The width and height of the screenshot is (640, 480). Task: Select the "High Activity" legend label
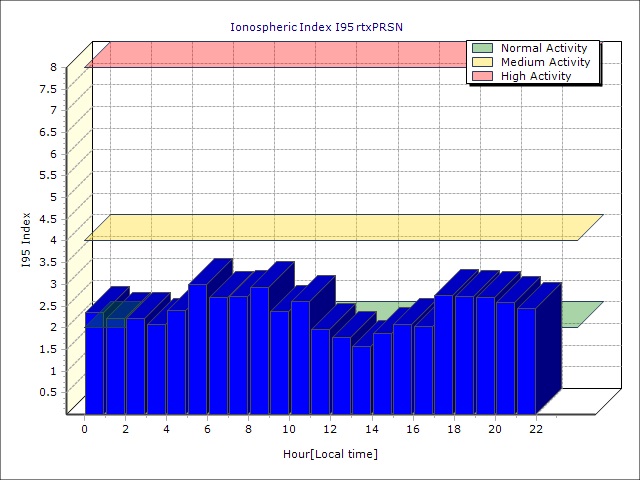point(536,76)
